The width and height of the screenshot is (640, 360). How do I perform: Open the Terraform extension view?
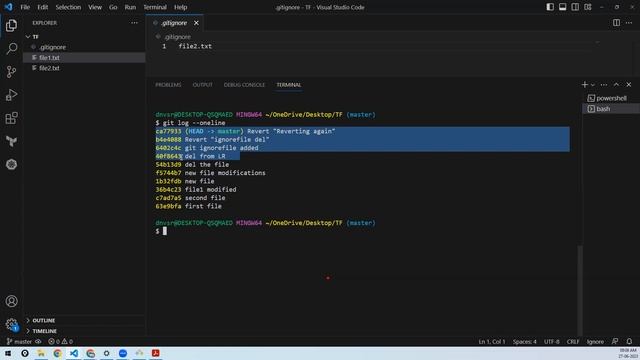[11, 141]
